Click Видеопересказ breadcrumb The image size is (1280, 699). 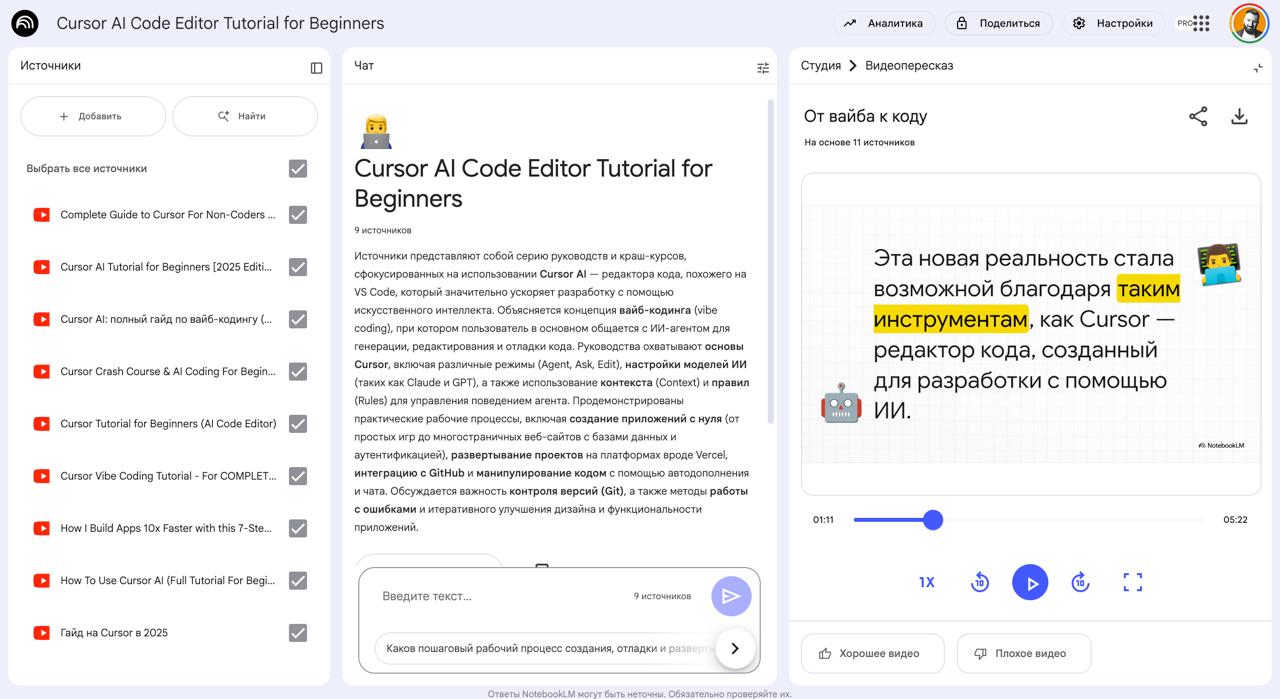tap(909, 66)
